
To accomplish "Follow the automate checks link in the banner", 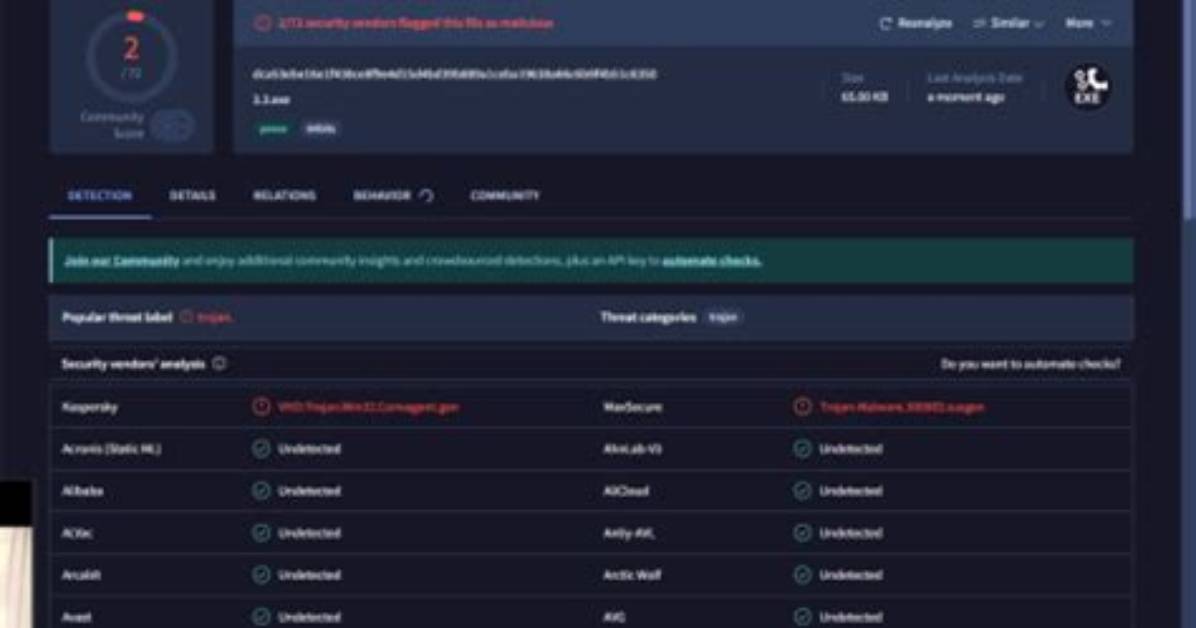I will pyautogui.click(x=712, y=261).
